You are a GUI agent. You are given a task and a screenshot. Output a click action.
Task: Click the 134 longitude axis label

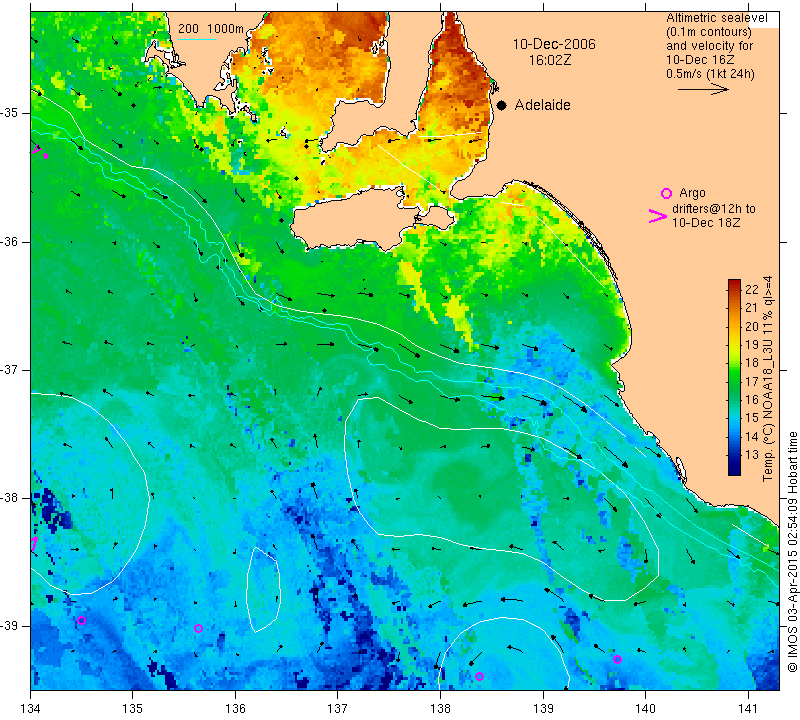point(31,708)
